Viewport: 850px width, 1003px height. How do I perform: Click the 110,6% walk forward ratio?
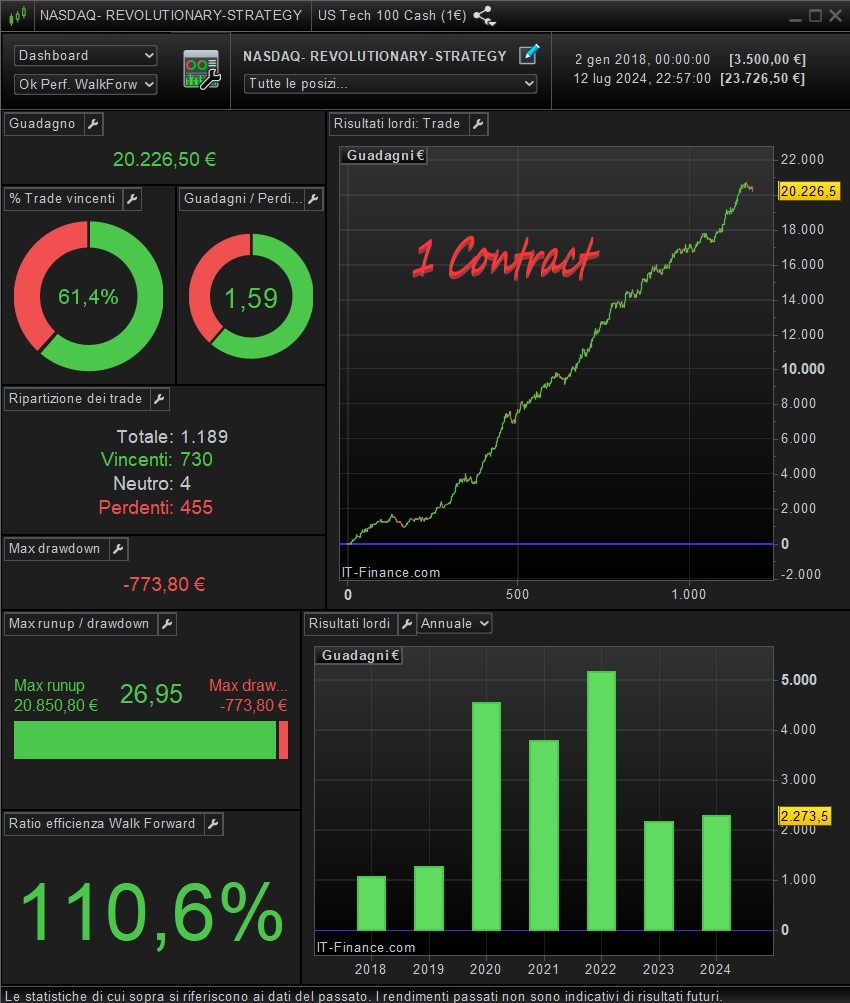[152, 912]
